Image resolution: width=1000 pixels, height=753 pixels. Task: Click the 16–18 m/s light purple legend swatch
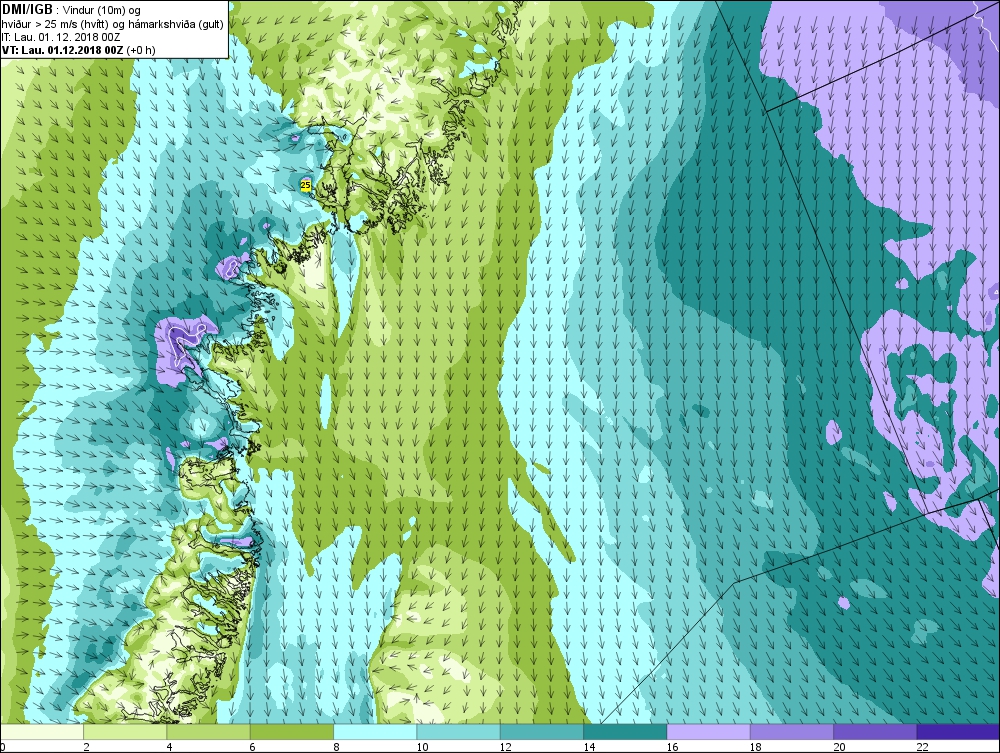tap(708, 731)
